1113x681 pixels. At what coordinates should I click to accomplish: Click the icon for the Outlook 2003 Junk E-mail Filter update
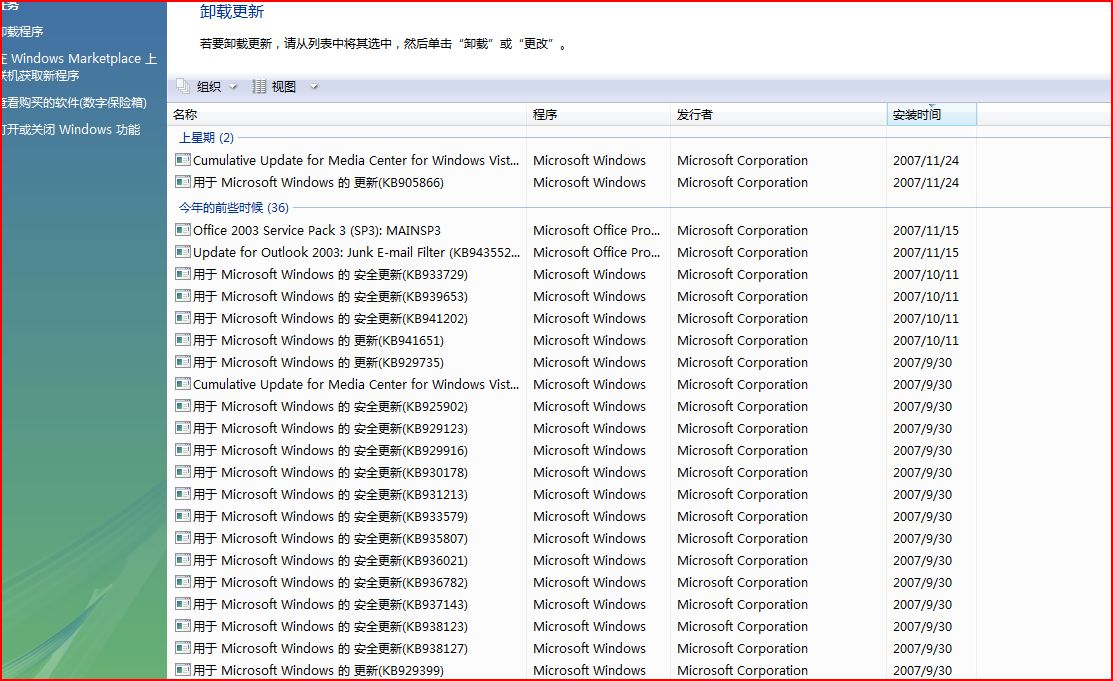[182, 252]
